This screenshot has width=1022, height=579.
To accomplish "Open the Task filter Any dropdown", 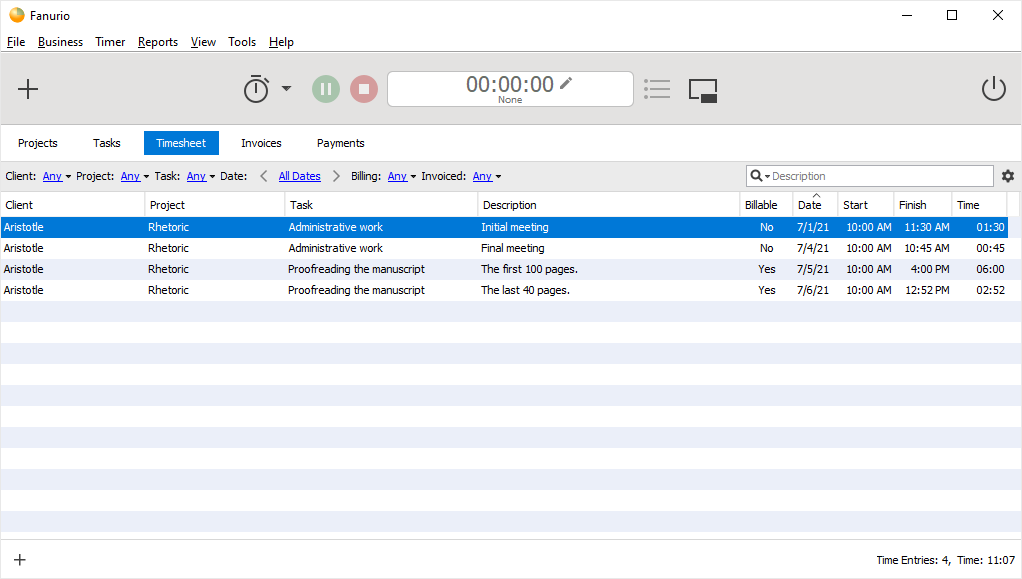I will coord(201,176).
